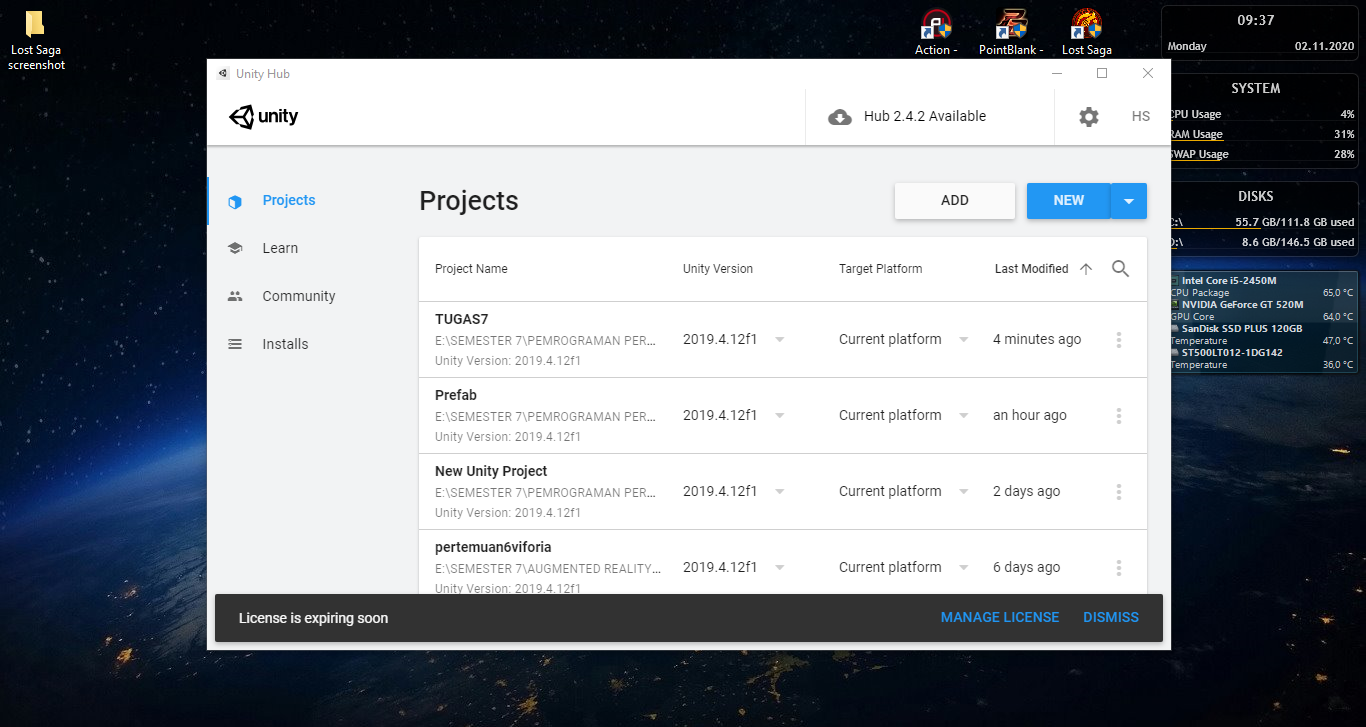
Task: Open more options menu for TUGAS7
Action: pyautogui.click(x=1119, y=340)
